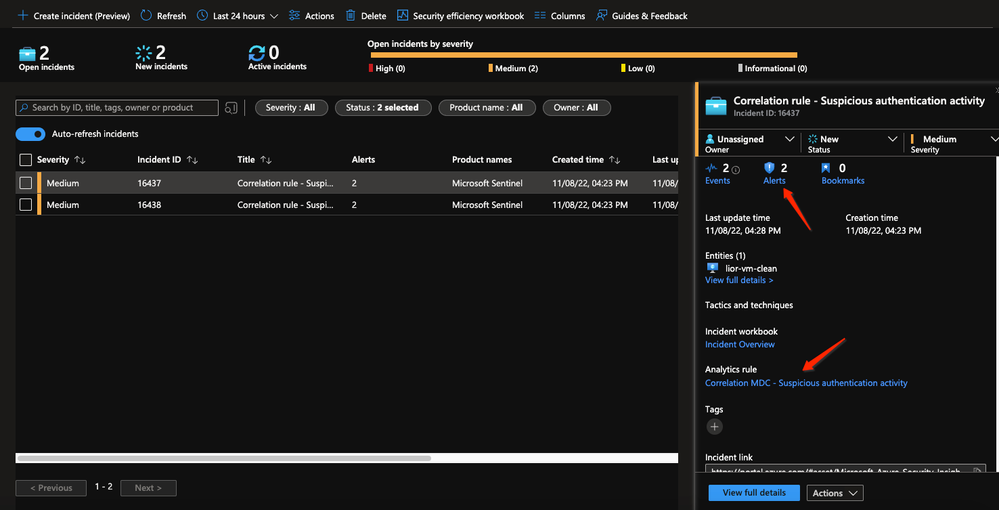Viewport: 999px width, 510px height.
Task: Click the Alerts link in details pane
Action: pos(774,181)
